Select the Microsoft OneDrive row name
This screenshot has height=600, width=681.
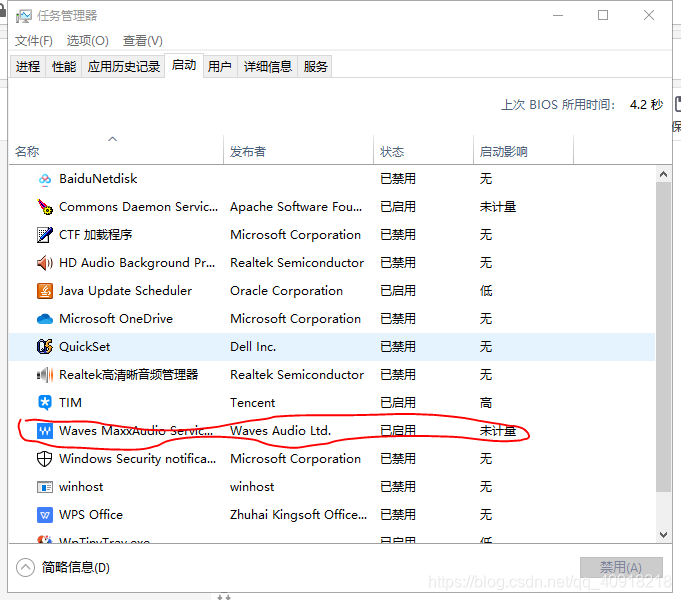click(116, 319)
